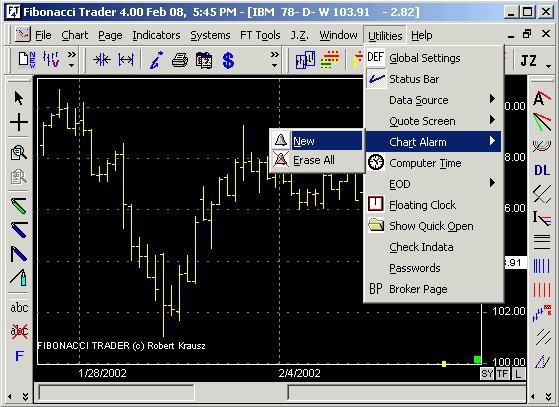559x407 pixels.
Task: Toggle the SY button below chart
Action: tap(487, 374)
